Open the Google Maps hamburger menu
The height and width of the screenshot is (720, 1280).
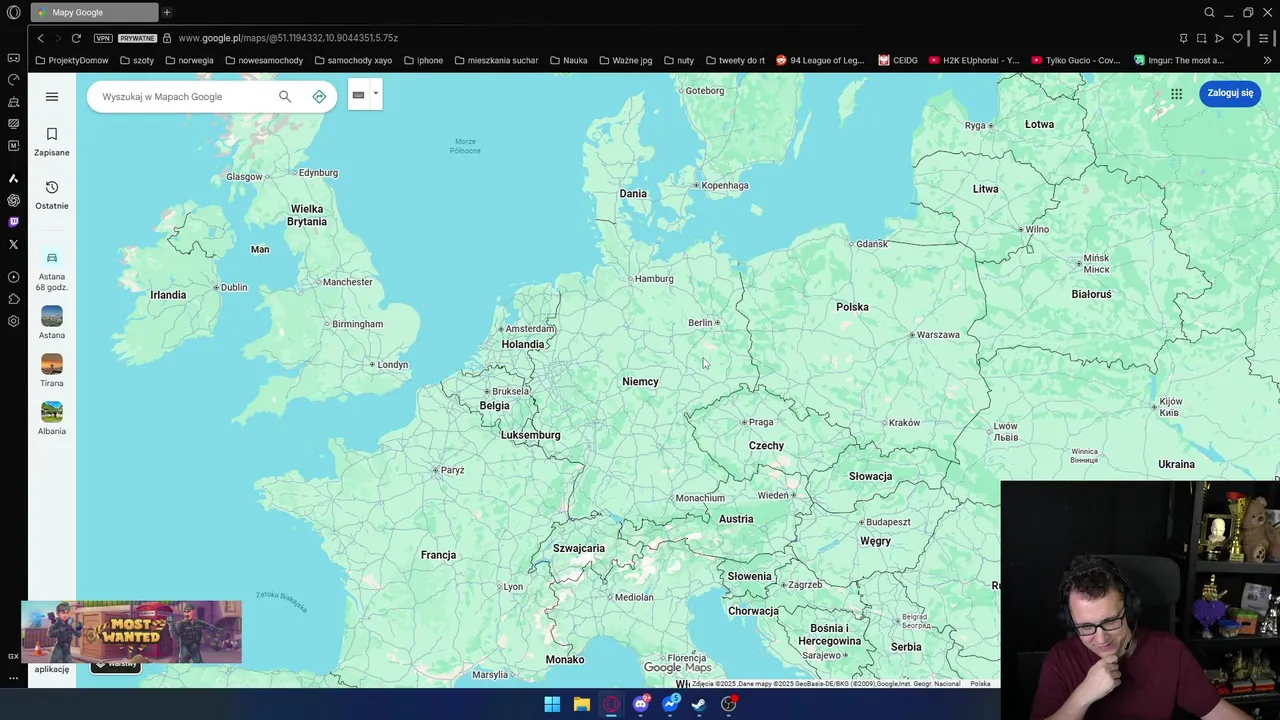(52, 96)
